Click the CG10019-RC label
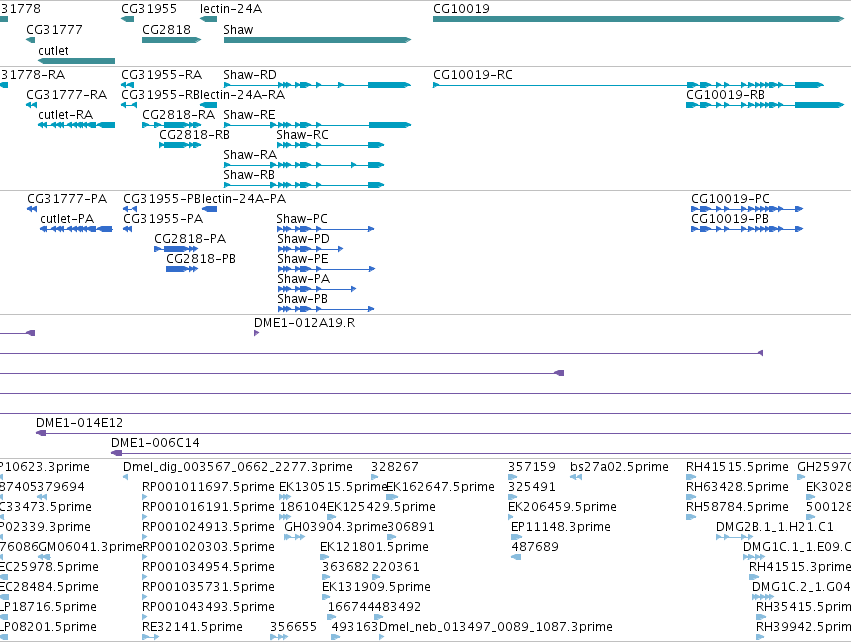This screenshot has height=642, width=851. tap(473, 74)
